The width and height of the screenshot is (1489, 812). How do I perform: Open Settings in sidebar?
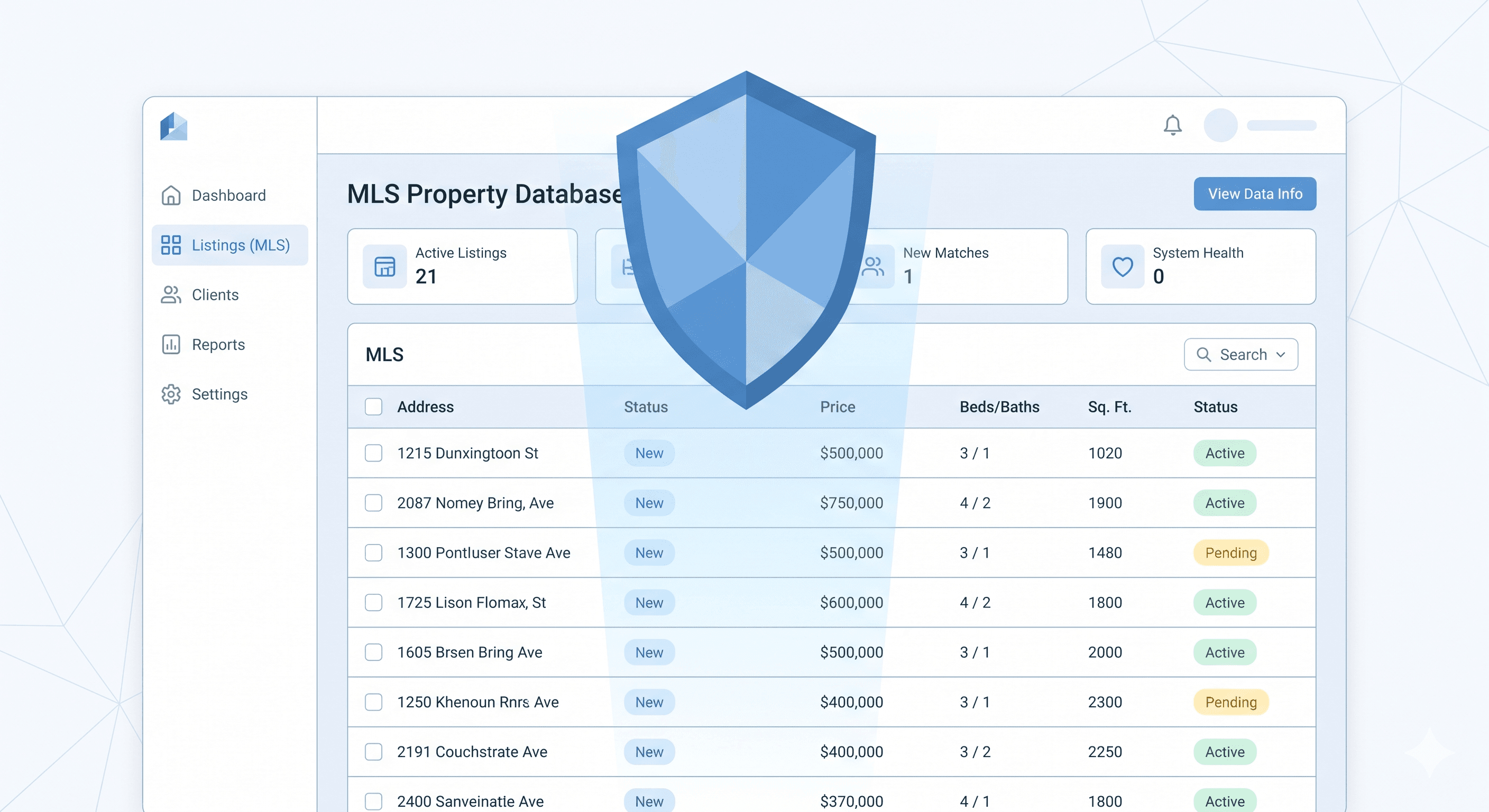[229, 394]
